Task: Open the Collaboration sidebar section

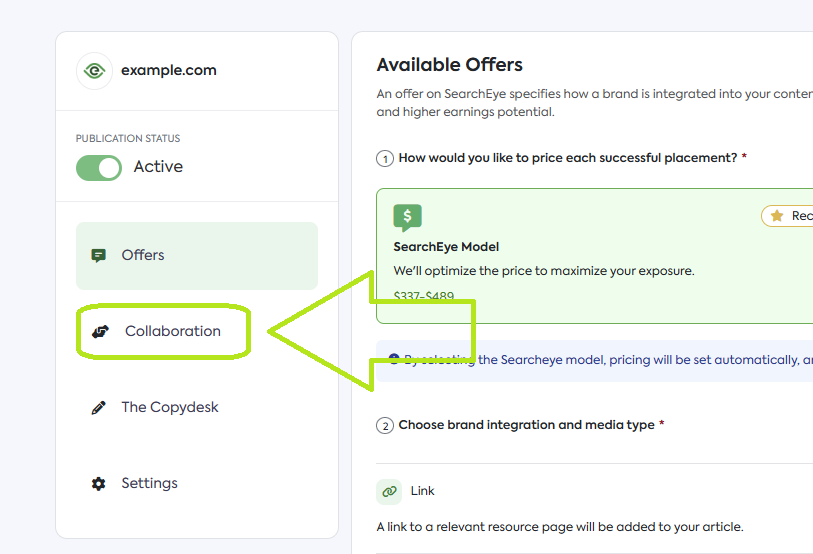Action: pyautogui.click(x=172, y=331)
